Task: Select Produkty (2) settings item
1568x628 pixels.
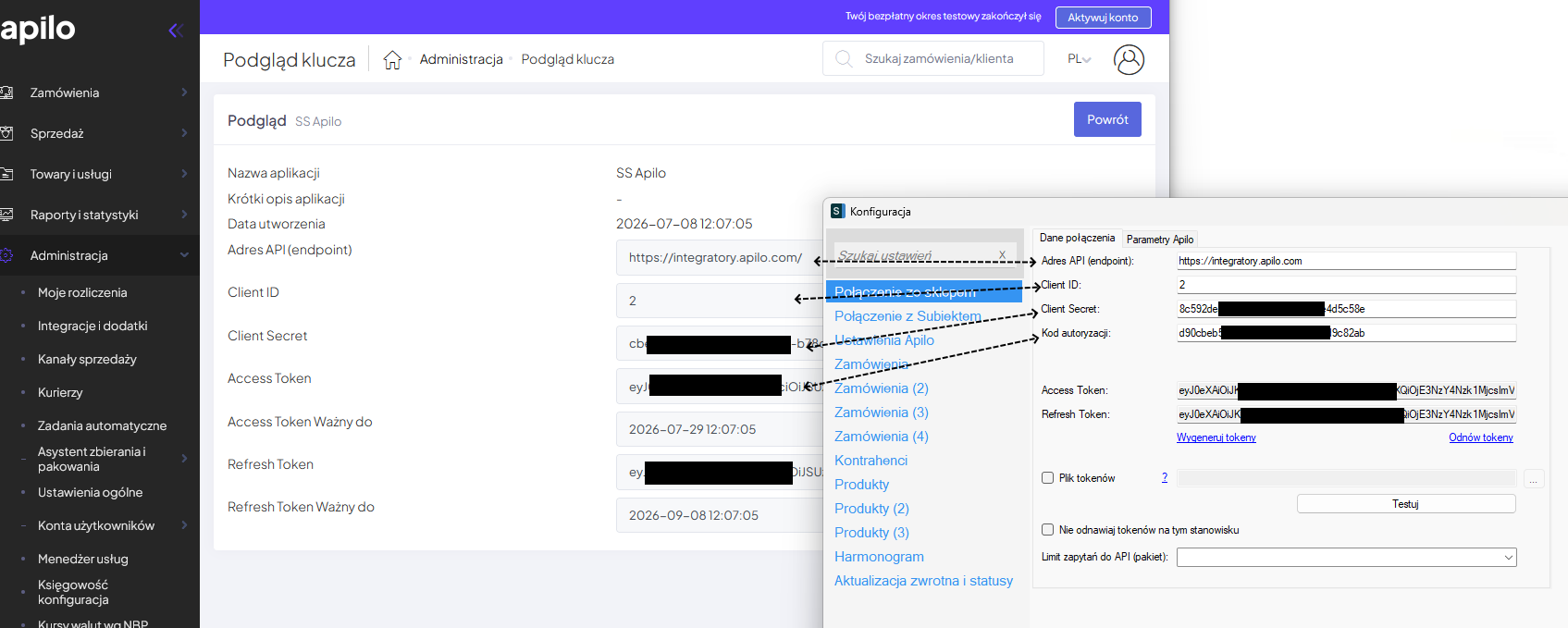Action: click(871, 509)
